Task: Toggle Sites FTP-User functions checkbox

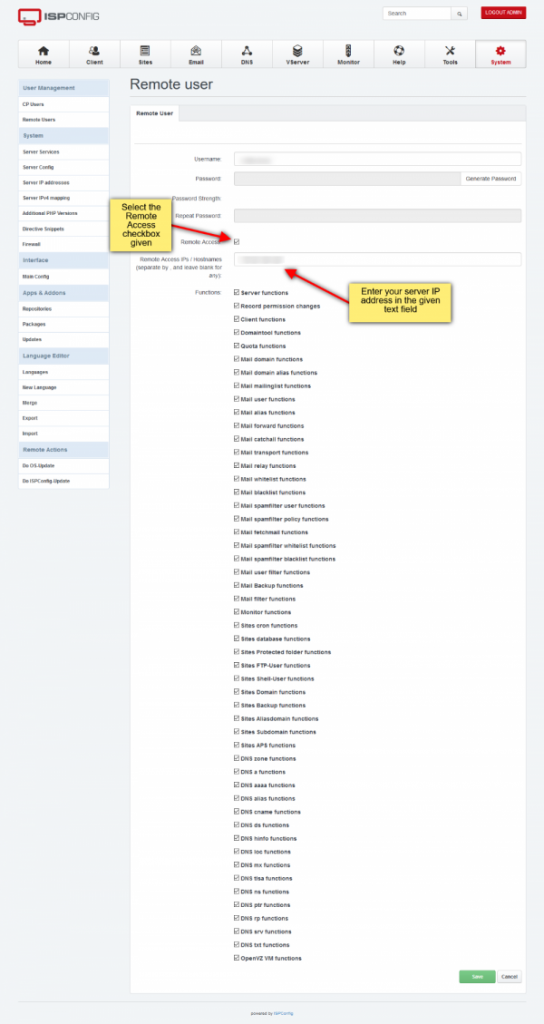Action: click(x=236, y=665)
